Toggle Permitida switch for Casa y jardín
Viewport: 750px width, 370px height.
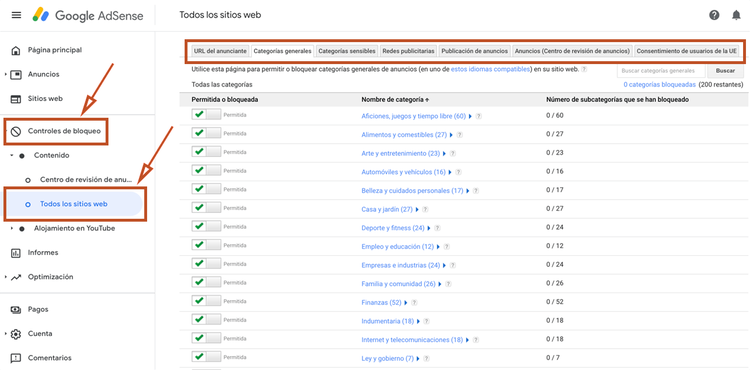(206, 208)
